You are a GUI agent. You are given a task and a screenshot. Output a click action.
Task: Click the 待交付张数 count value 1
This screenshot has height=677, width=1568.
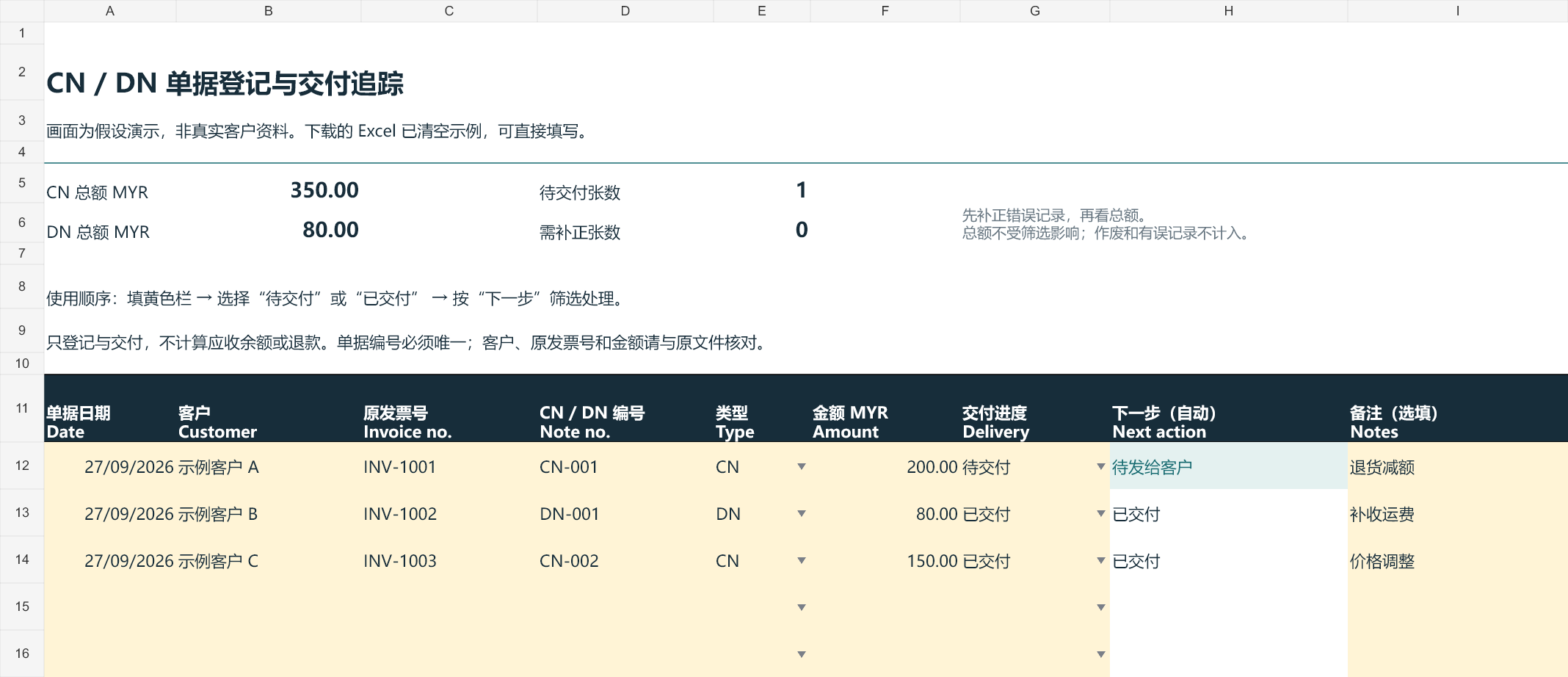[802, 190]
